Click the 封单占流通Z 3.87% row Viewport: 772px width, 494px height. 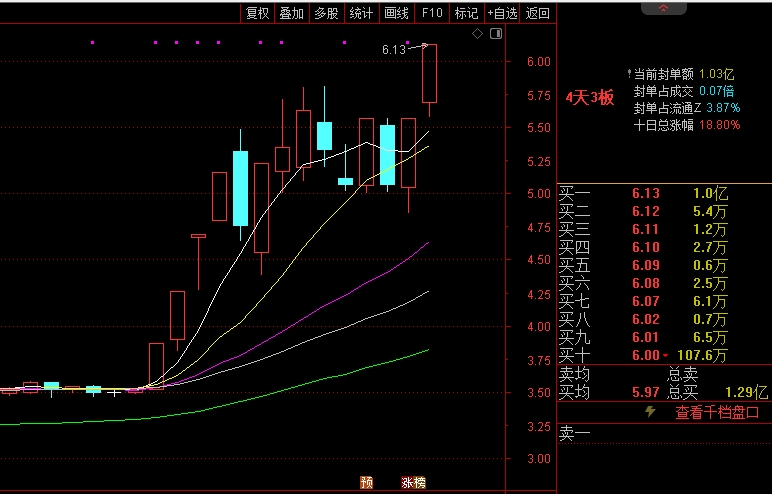point(686,108)
